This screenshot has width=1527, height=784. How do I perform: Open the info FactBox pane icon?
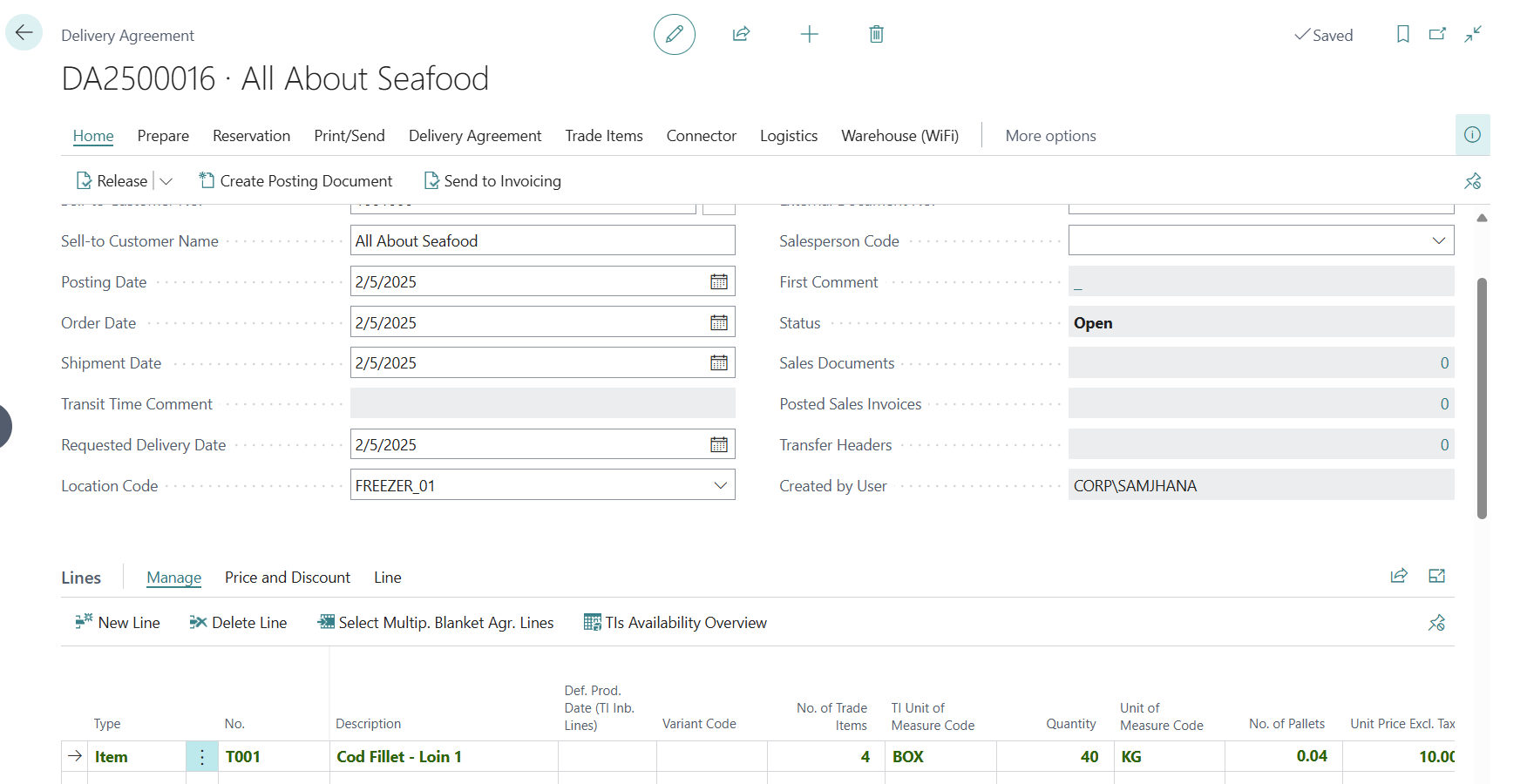point(1472,135)
